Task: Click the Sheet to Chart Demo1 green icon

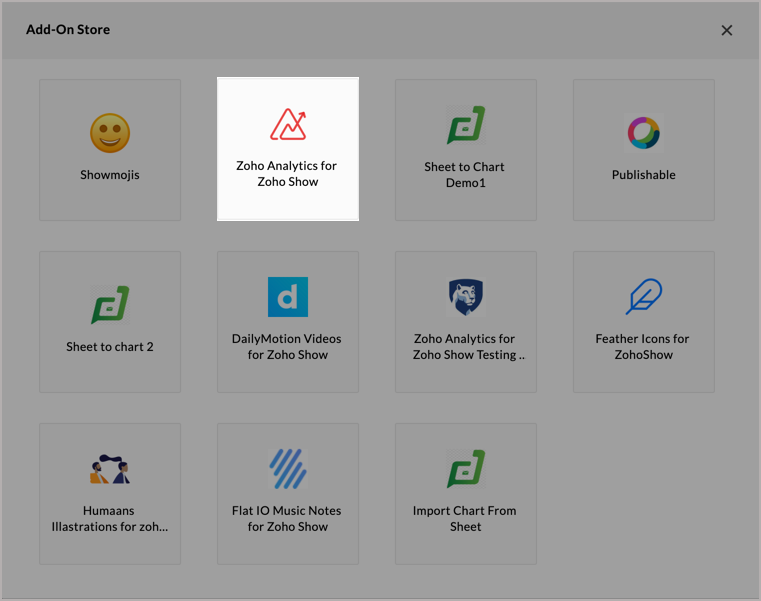Action: [466, 125]
